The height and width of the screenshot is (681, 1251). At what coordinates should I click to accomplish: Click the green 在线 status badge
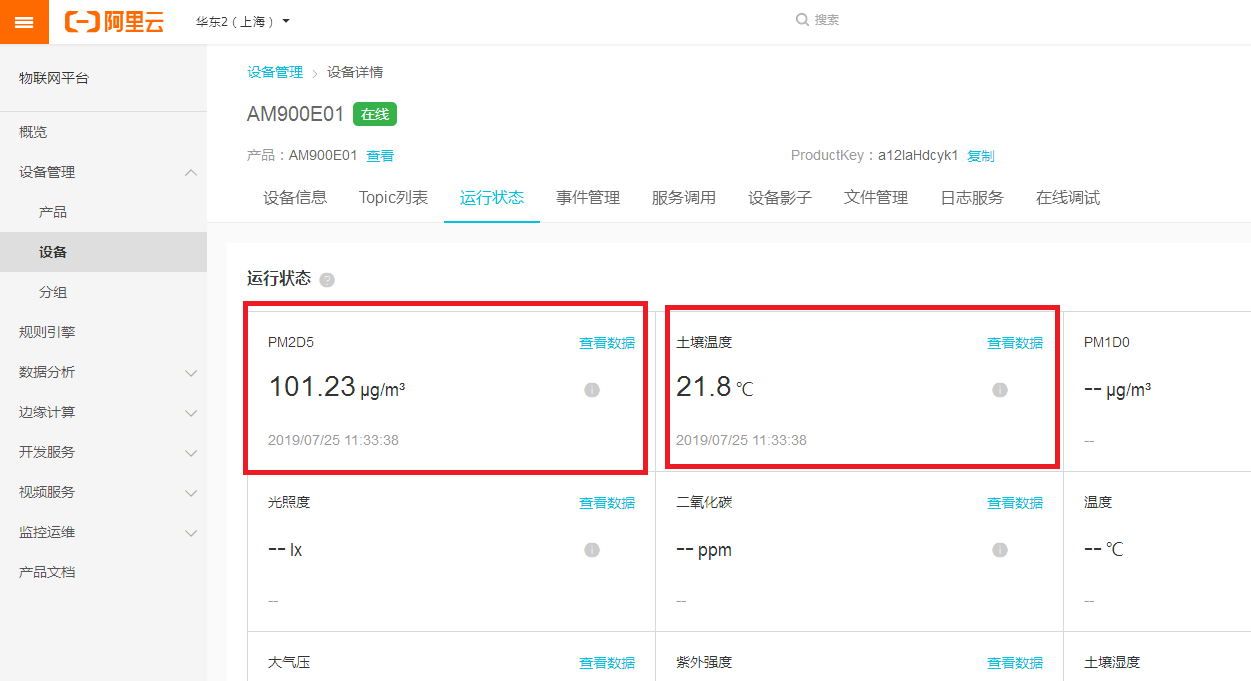point(375,114)
